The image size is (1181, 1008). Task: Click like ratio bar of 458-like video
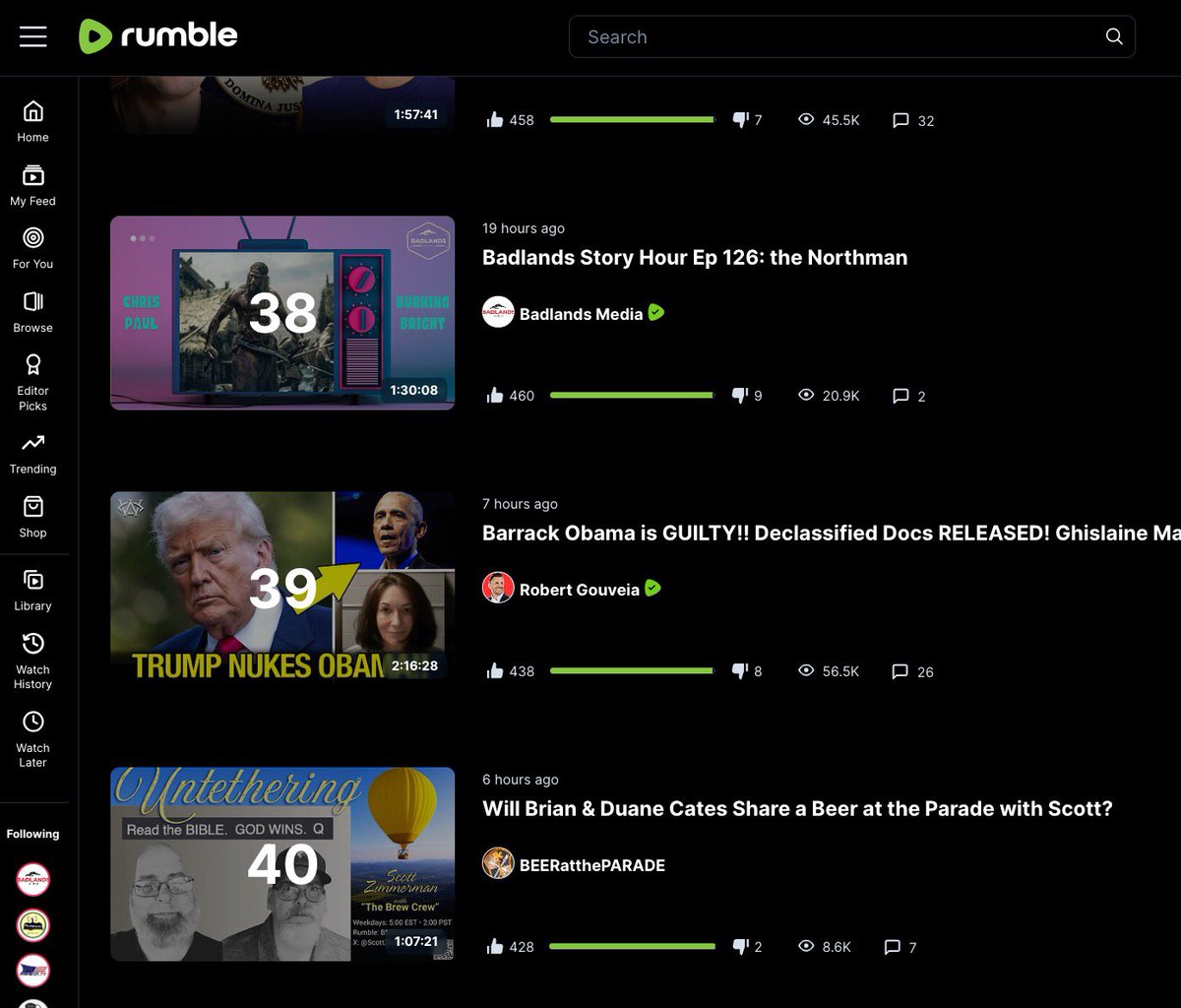click(633, 119)
